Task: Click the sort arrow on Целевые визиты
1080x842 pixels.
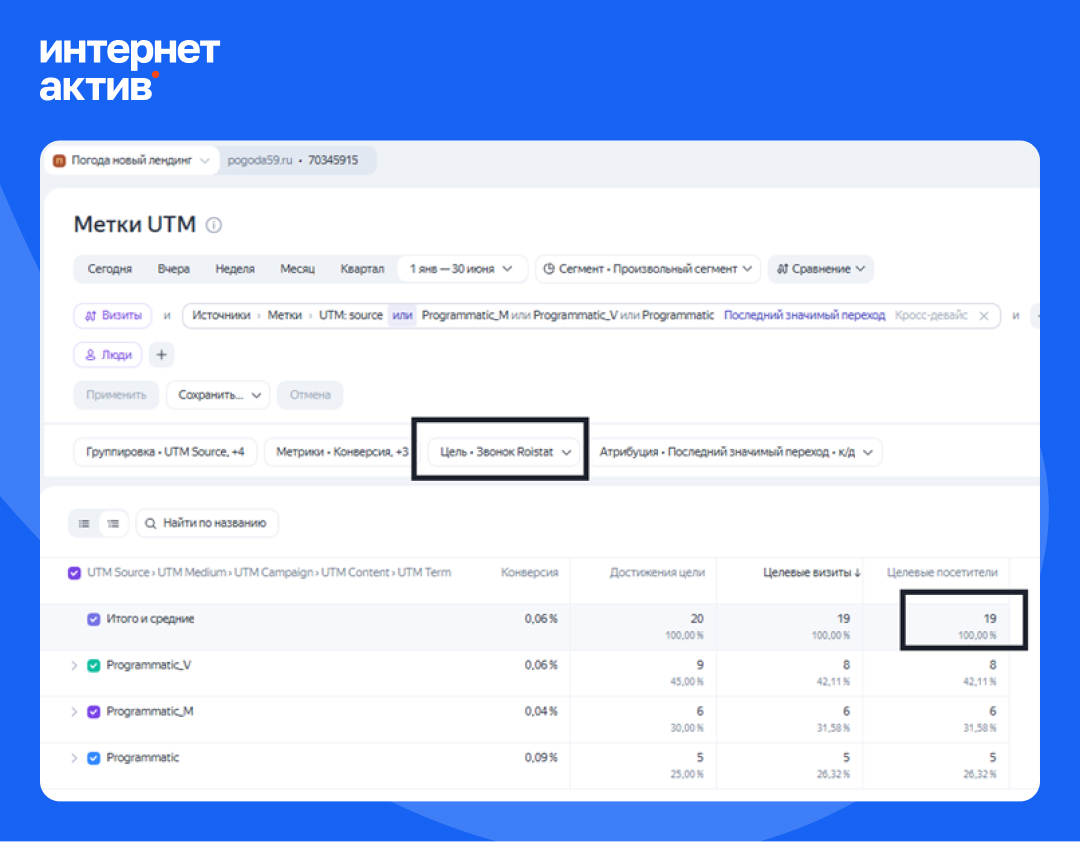Action: (x=858, y=573)
